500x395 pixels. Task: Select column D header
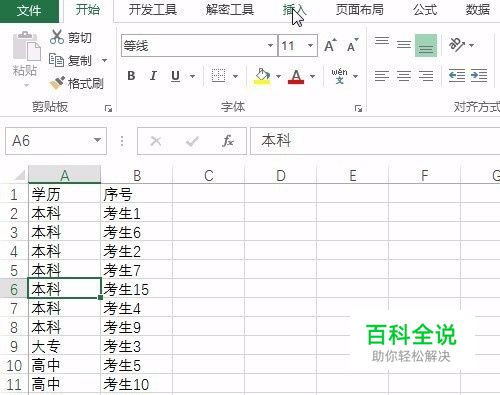coord(281,175)
